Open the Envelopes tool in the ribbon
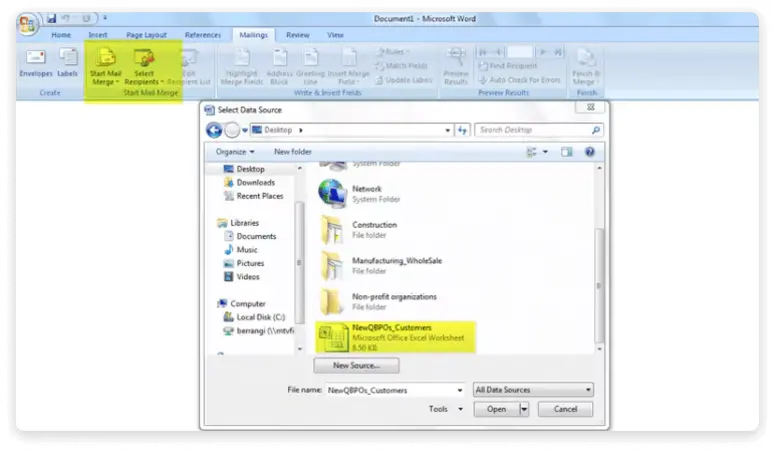The width and height of the screenshot is (775, 451). click(x=36, y=62)
